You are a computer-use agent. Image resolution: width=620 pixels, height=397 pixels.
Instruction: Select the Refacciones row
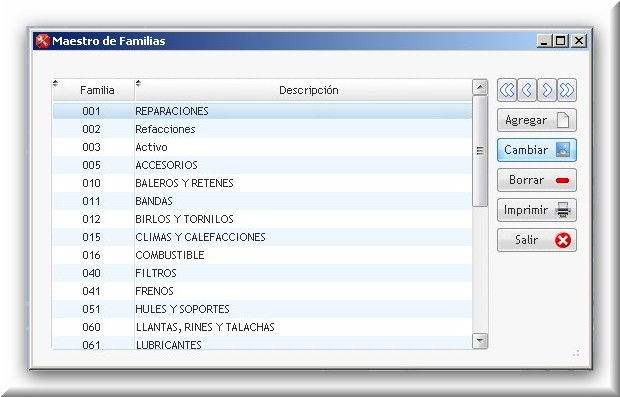[x=262, y=129]
